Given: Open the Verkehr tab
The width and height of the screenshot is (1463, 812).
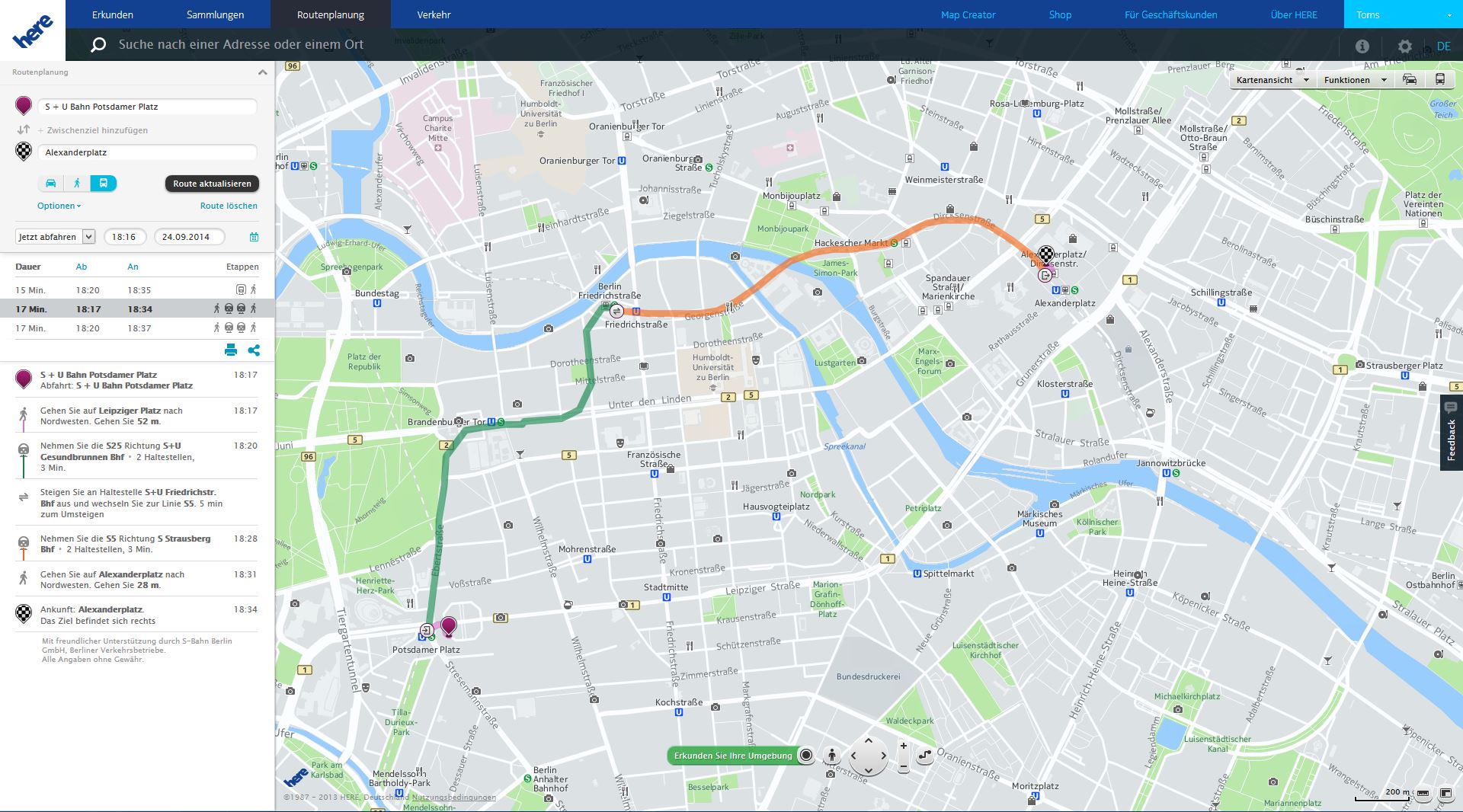Looking at the screenshot, I should [434, 14].
